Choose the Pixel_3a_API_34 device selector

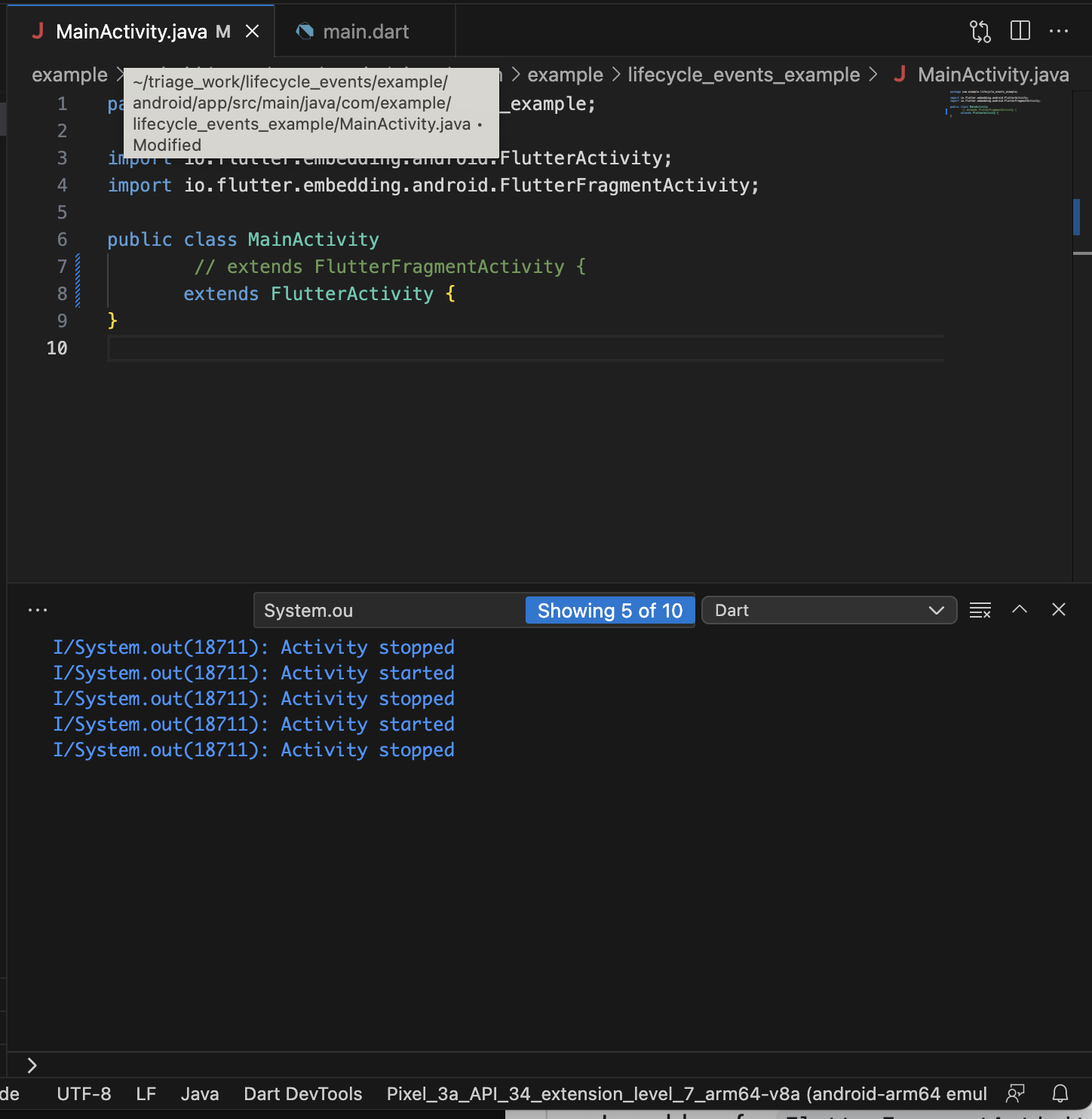click(x=687, y=1094)
